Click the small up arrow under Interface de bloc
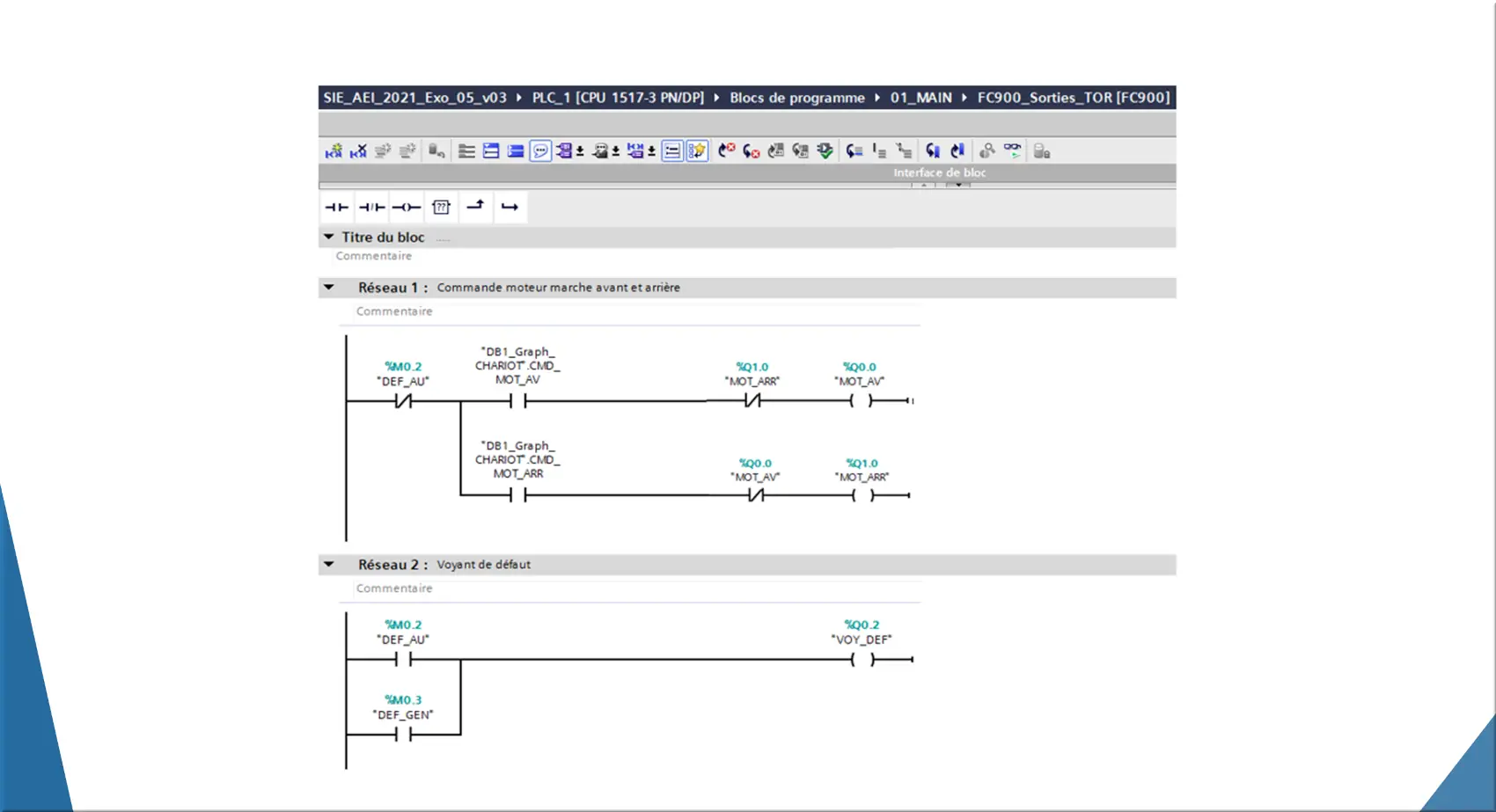 coord(924,186)
